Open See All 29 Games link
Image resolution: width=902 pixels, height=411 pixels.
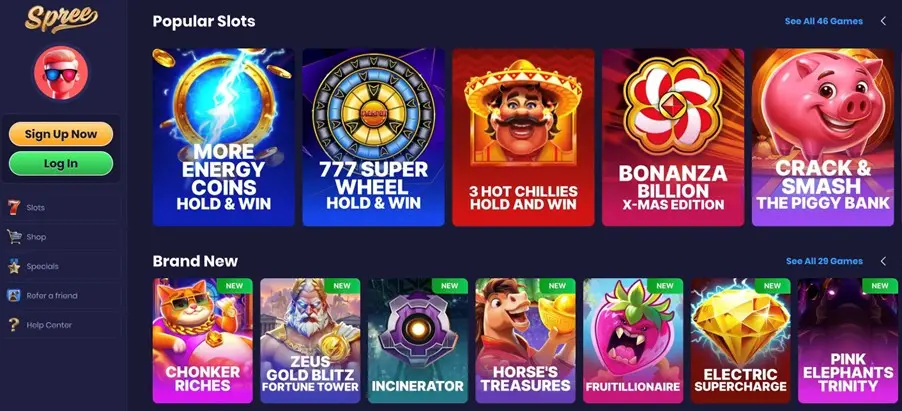[824, 261]
